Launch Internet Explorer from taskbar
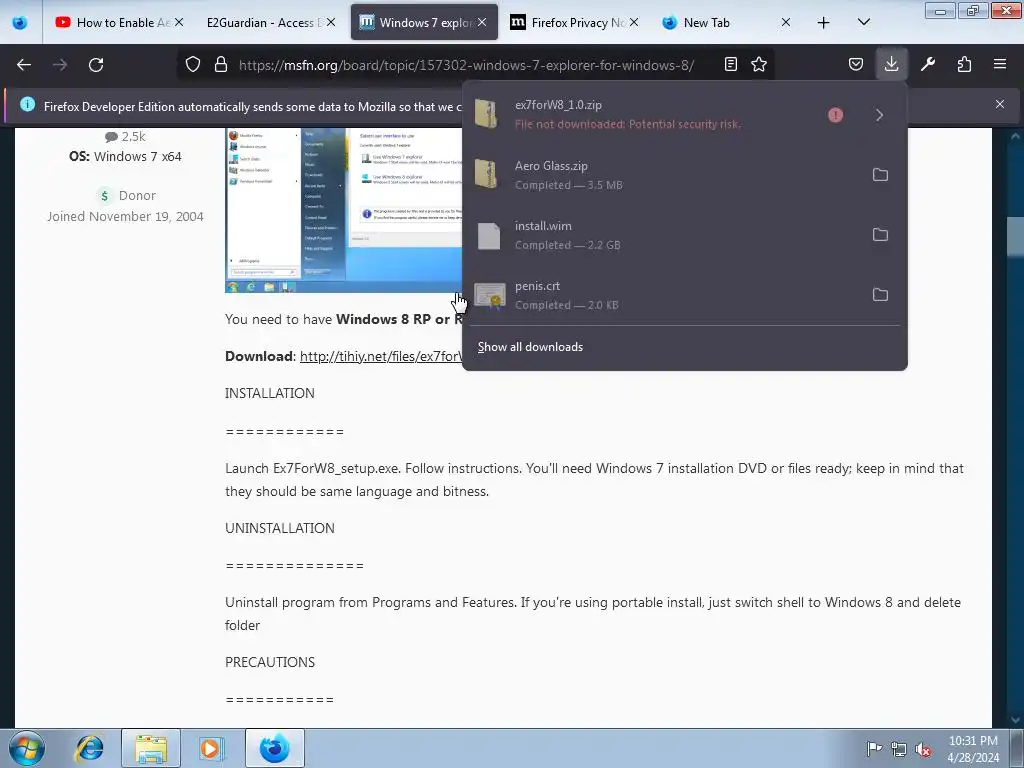The height and width of the screenshot is (768, 1024). 89,748
